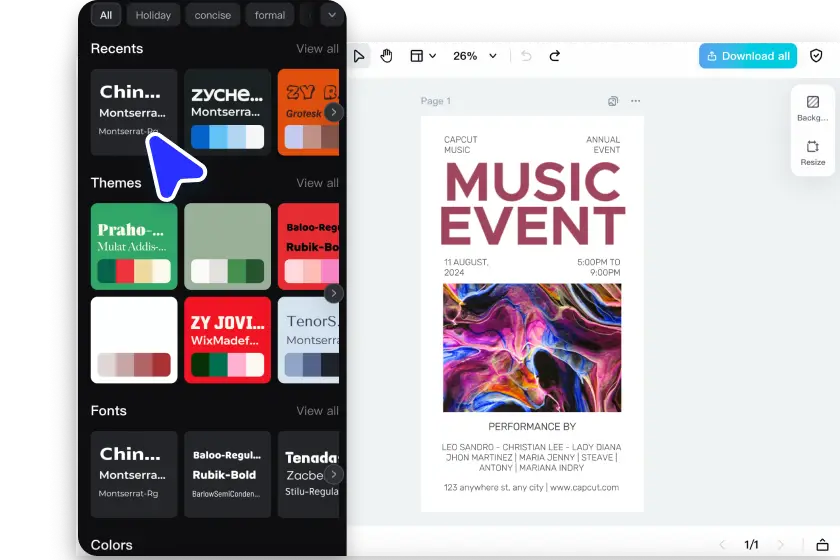840x560 pixels.
Task: Select the 5:00PM TO 9:00PM text
Action: (x=598, y=267)
